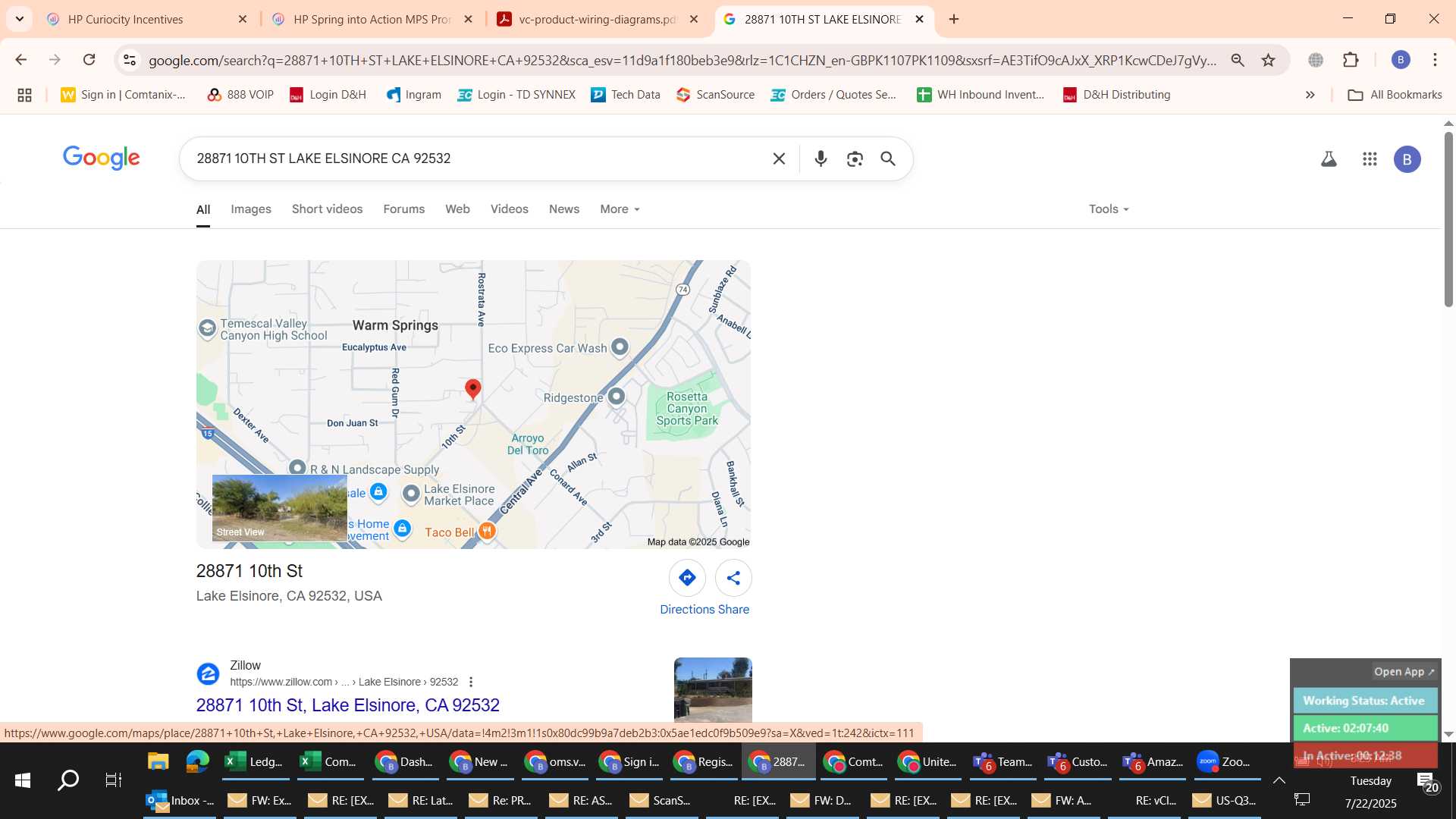Click the Share icon under the map
Viewport: 1456px width, 819px height.
point(733,578)
